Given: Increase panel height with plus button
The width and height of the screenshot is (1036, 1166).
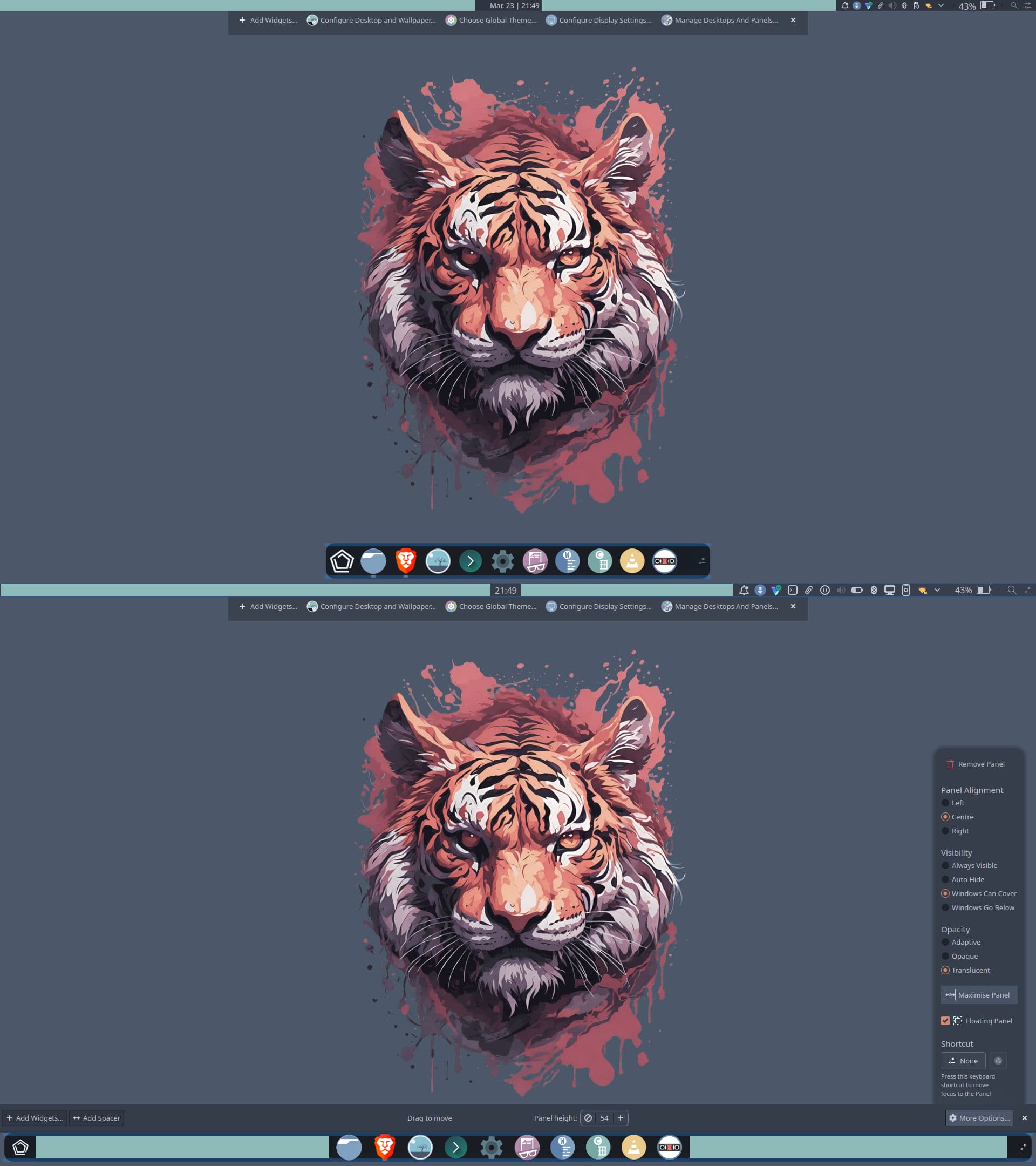Looking at the screenshot, I should pos(621,1118).
